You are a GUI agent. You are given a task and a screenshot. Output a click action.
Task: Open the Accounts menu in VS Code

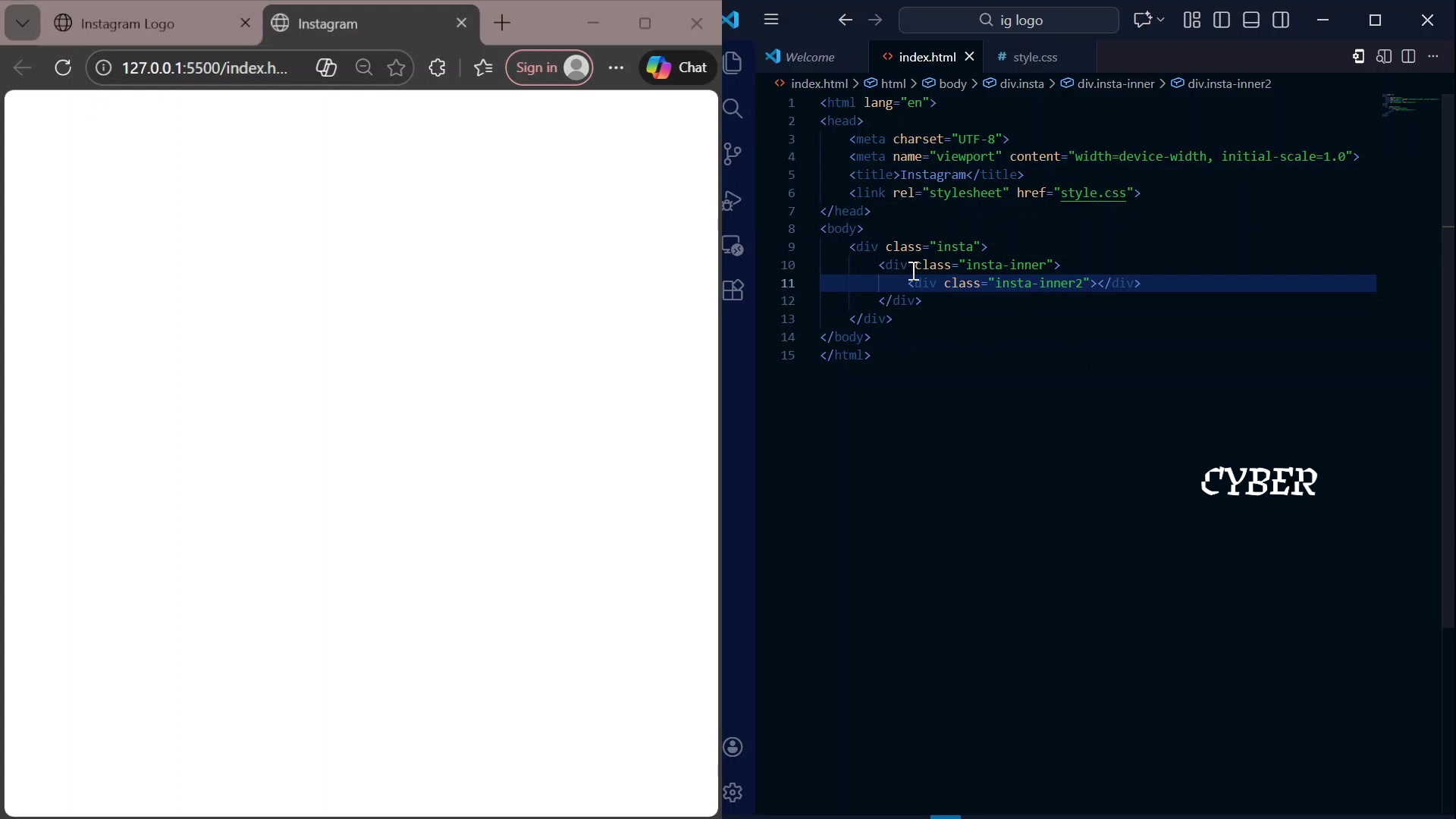tap(733, 747)
